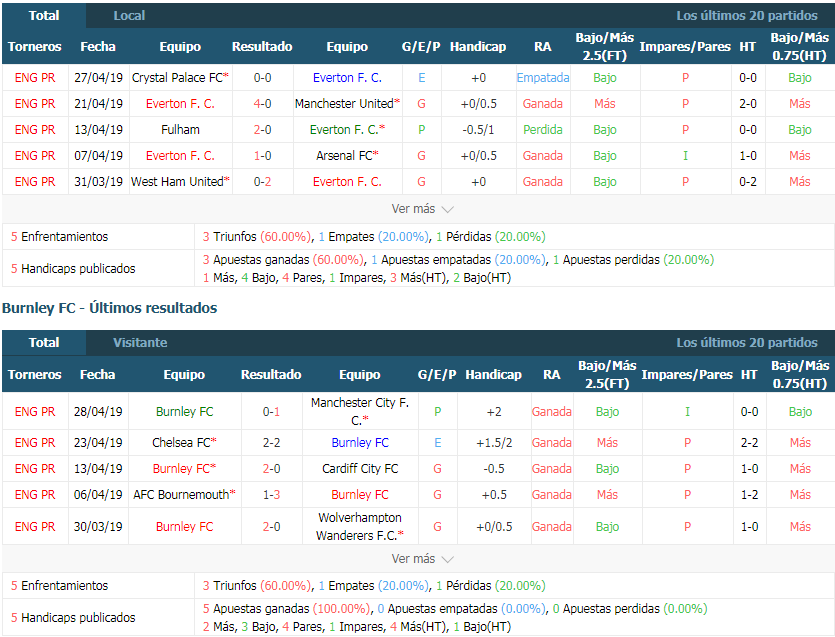
Task: Click the 0-1 result against Manchester City
Action: tap(272, 412)
